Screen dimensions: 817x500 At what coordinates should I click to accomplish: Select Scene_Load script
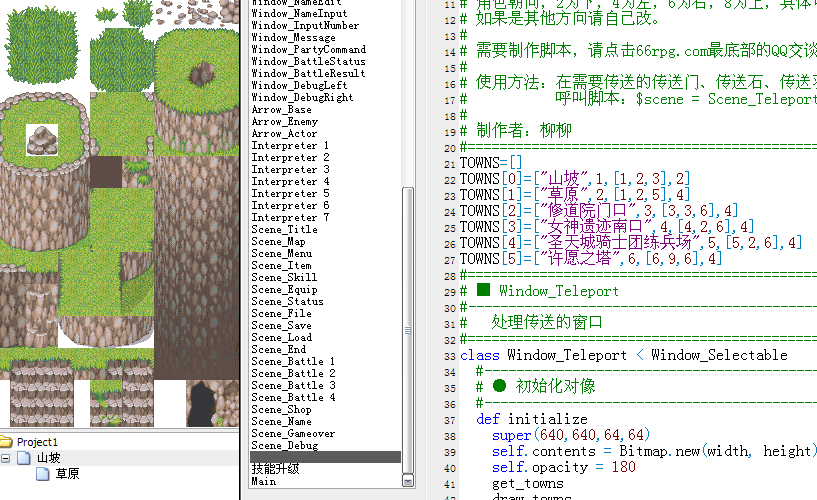click(281, 337)
